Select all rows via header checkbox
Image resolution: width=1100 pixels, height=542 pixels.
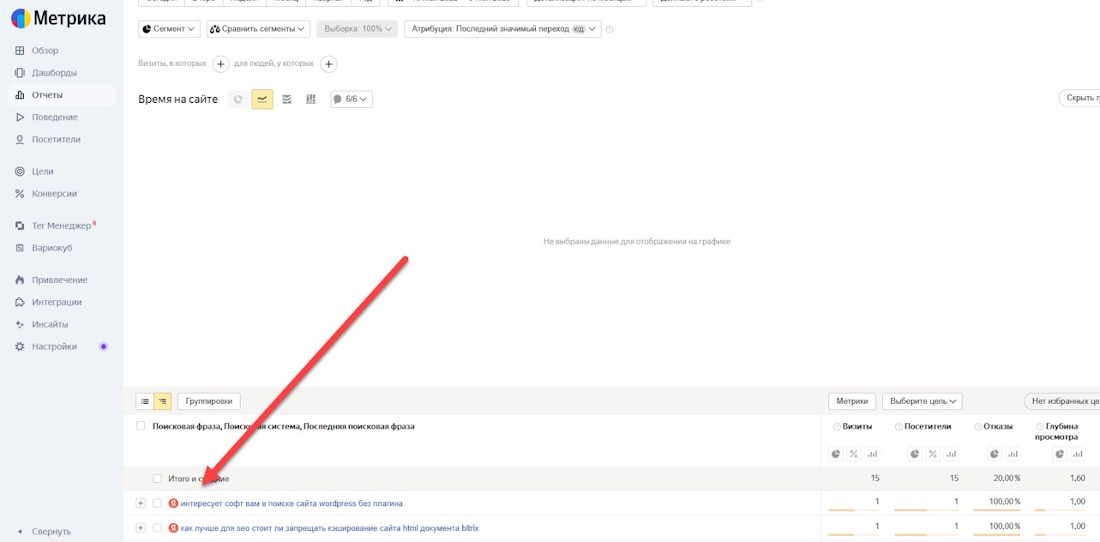(140, 426)
